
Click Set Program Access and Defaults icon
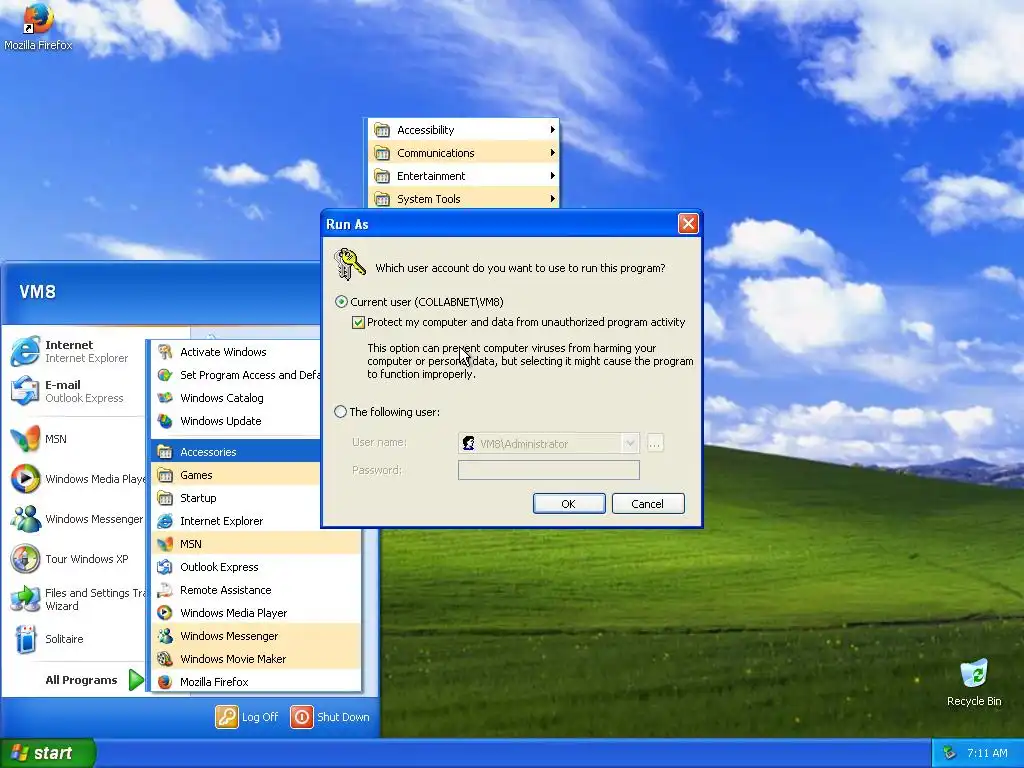[x=165, y=375]
